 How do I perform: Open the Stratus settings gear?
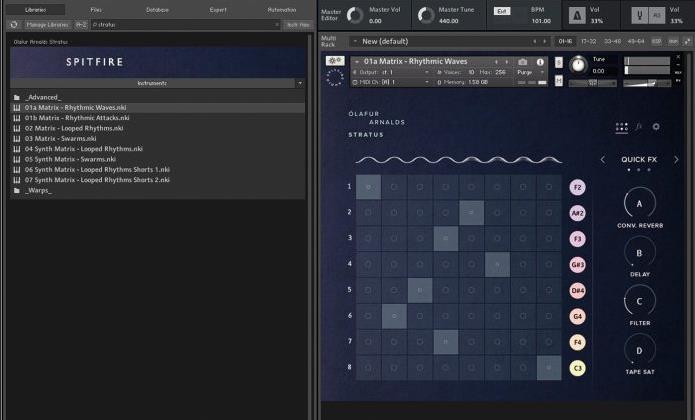tap(656, 127)
